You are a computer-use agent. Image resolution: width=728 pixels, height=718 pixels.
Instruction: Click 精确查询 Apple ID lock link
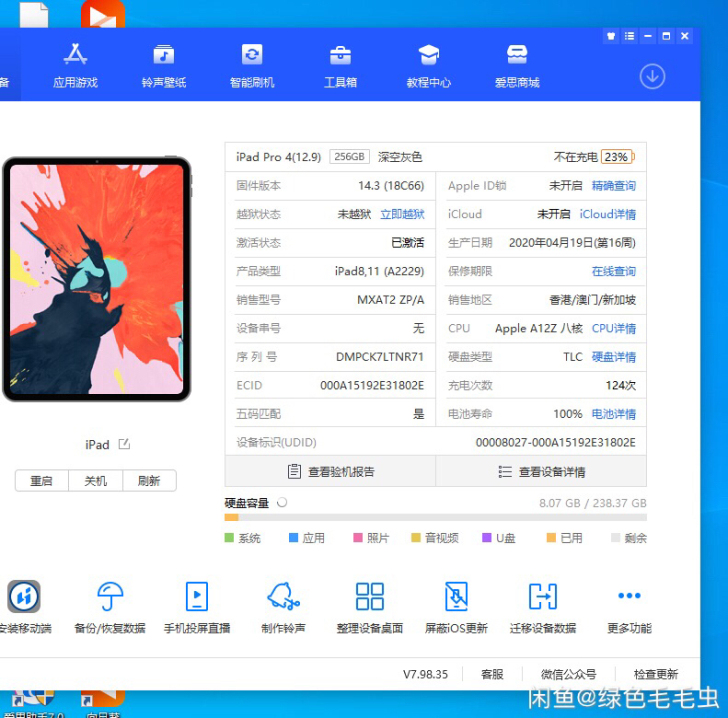(x=613, y=186)
